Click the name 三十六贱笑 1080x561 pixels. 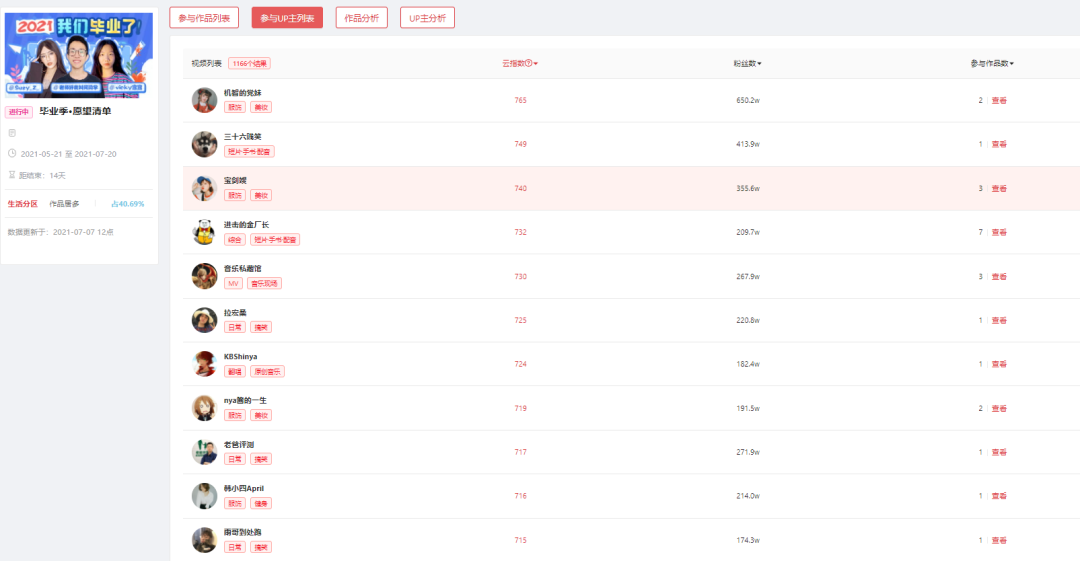(242, 136)
